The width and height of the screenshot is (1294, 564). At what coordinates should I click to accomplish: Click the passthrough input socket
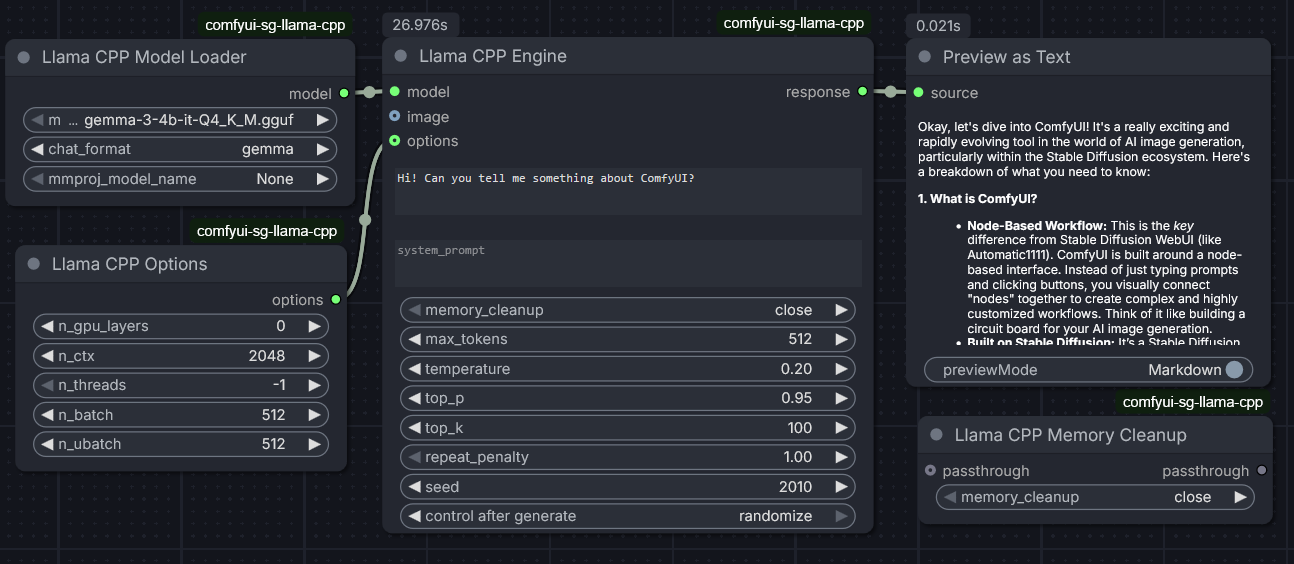pyautogui.click(x=931, y=470)
